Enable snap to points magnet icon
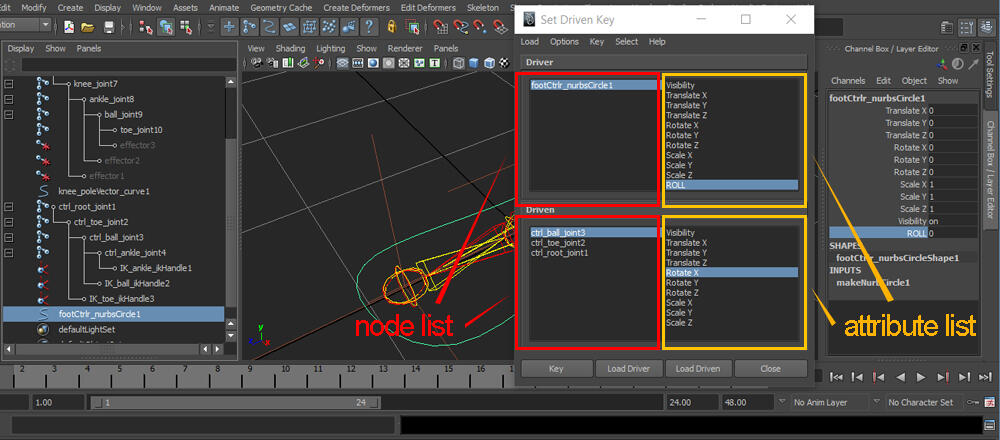 (x=480, y=26)
